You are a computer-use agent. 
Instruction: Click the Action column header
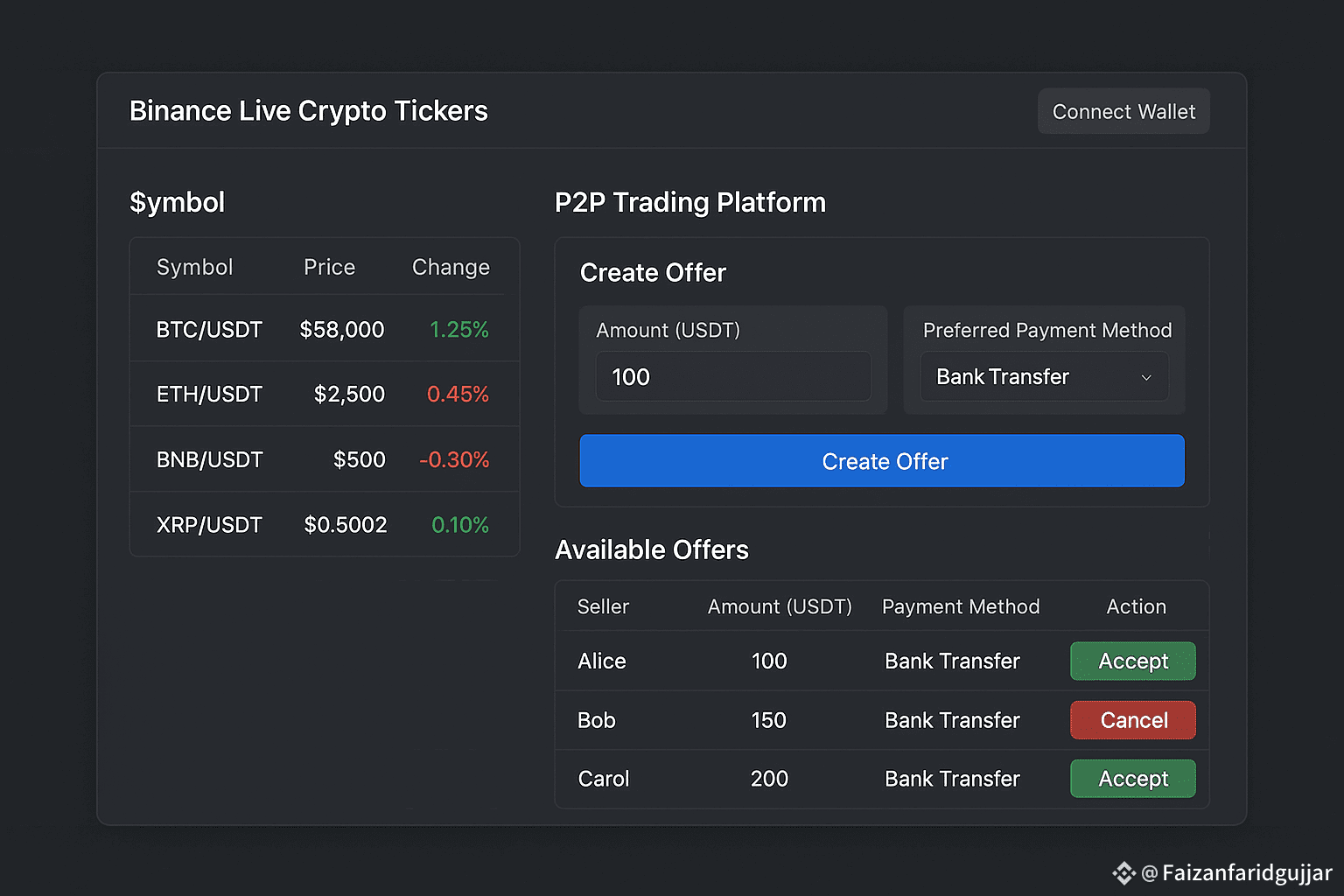(x=1136, y=606)
